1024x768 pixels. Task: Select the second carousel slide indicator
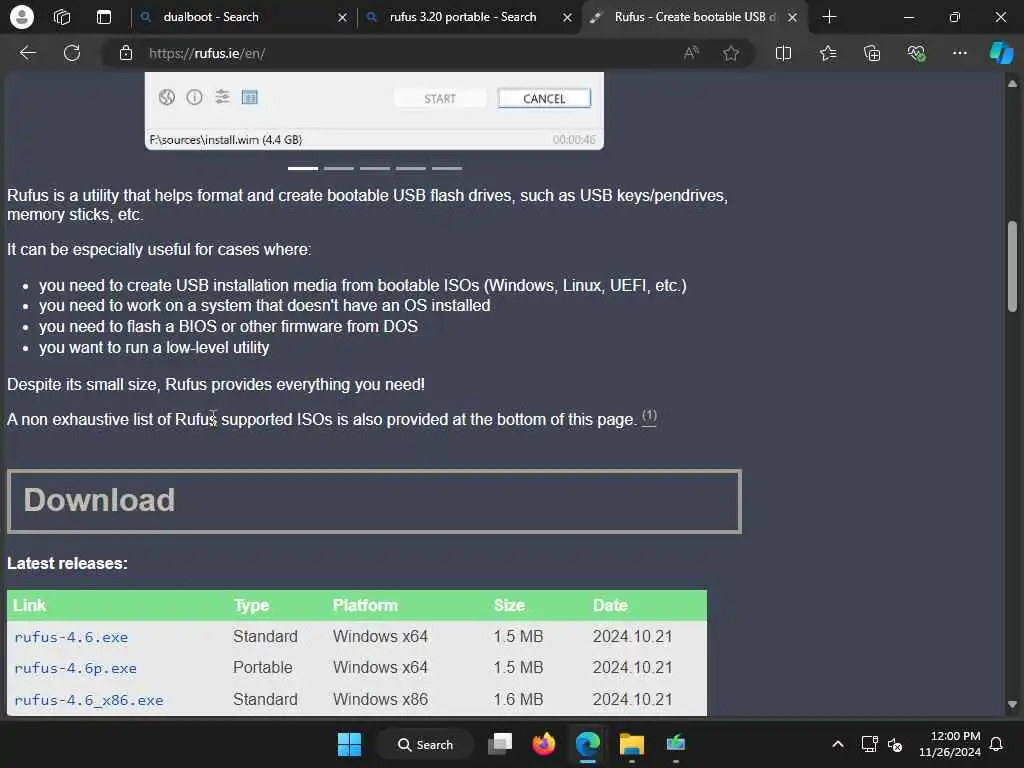(338, 168)
